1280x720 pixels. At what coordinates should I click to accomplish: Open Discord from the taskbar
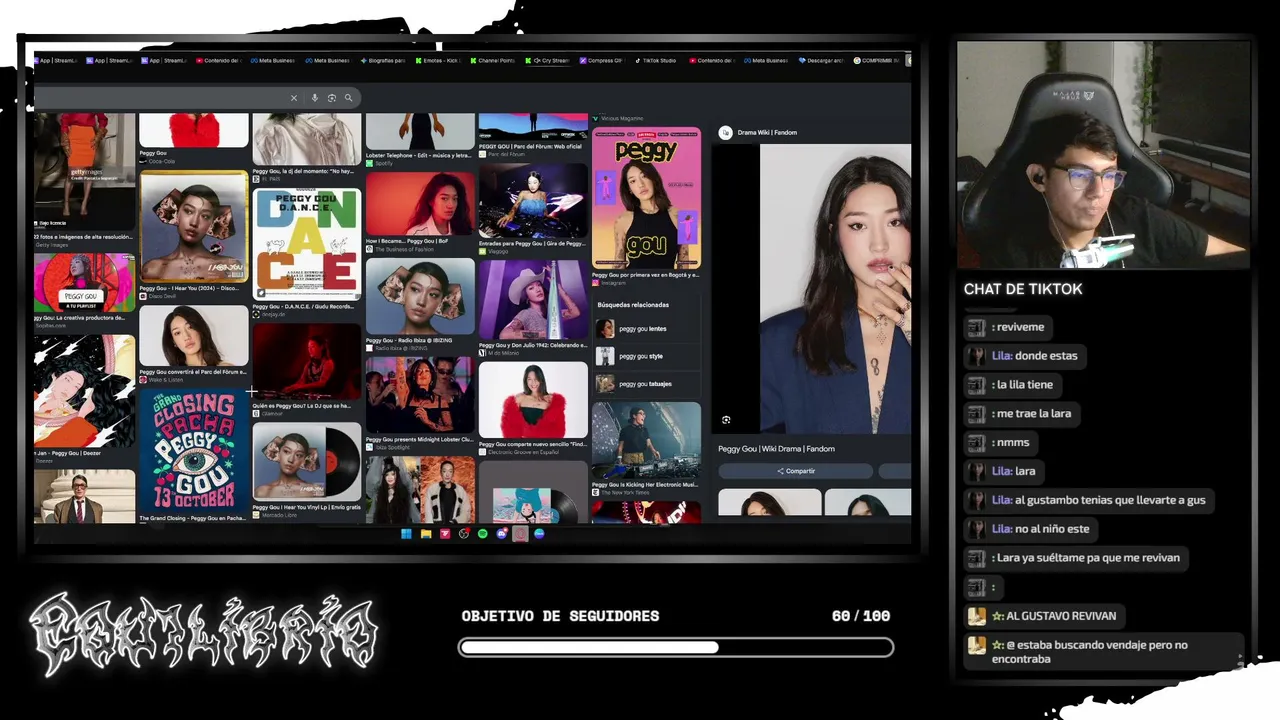[x=502, y=534]
